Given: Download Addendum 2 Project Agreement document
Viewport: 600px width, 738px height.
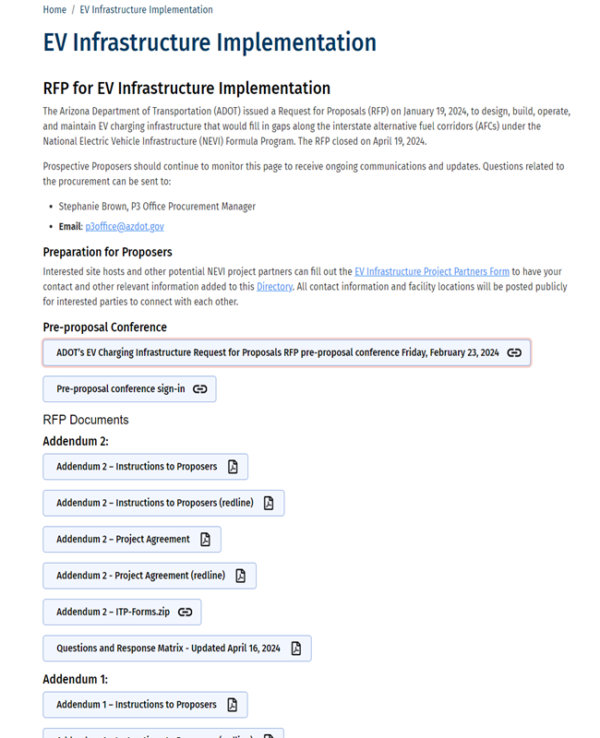Looking at the screenshot, I should [122, 539].
